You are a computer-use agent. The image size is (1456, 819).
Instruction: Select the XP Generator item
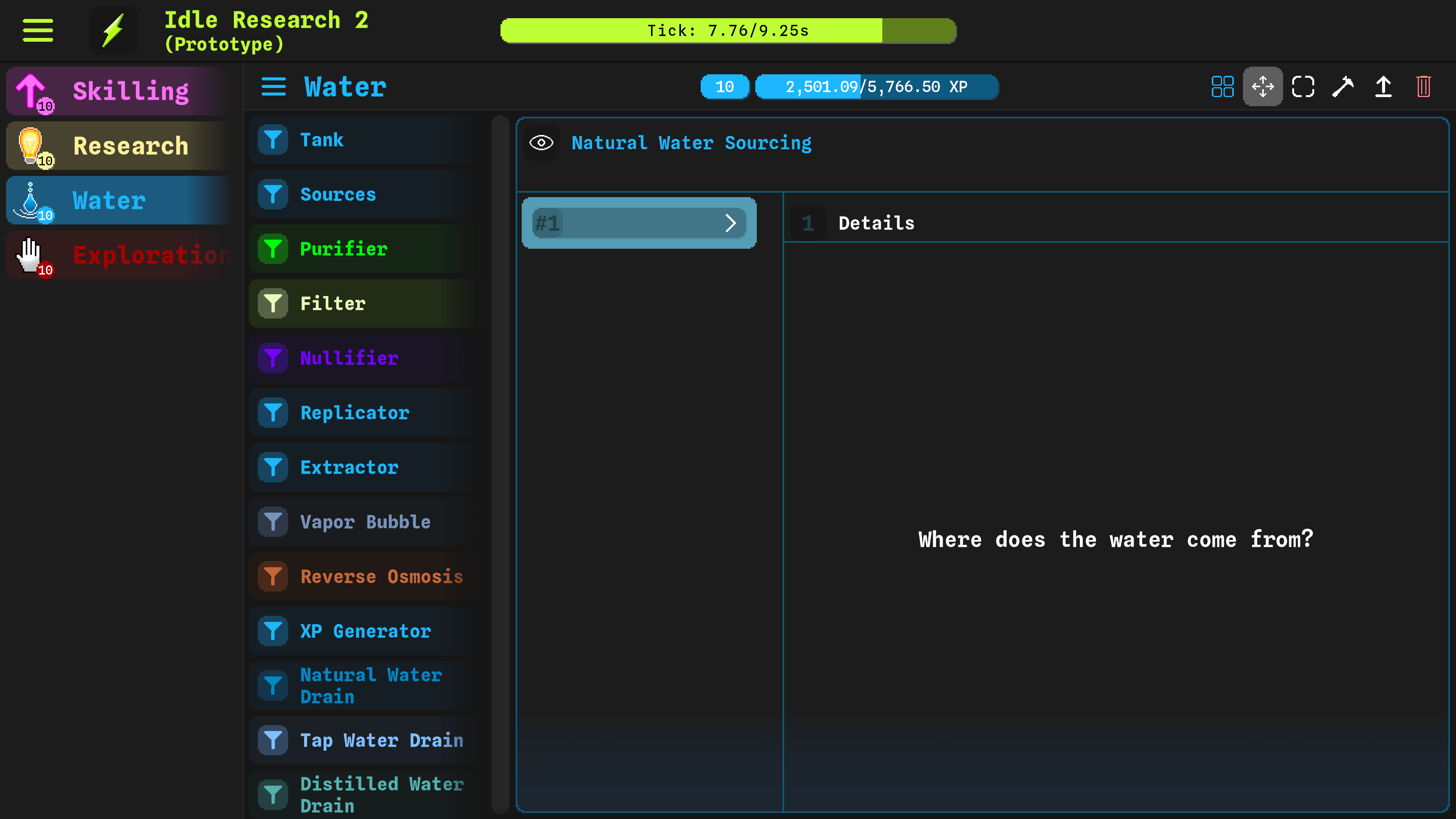365,631
